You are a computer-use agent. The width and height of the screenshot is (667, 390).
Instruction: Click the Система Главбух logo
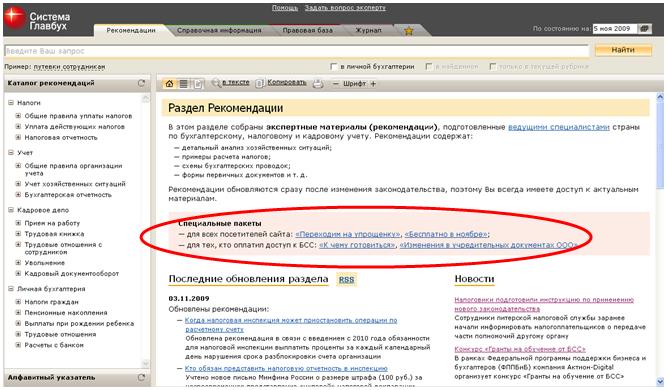point(37,20)
